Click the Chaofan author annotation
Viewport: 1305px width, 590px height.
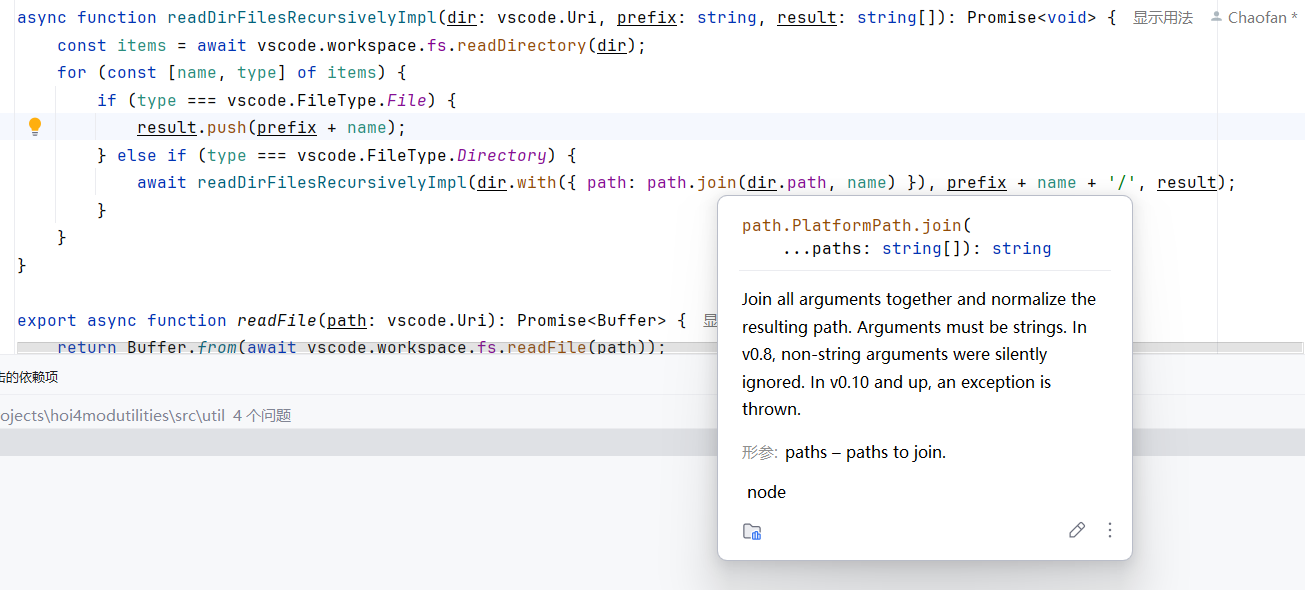(1262, 18)
